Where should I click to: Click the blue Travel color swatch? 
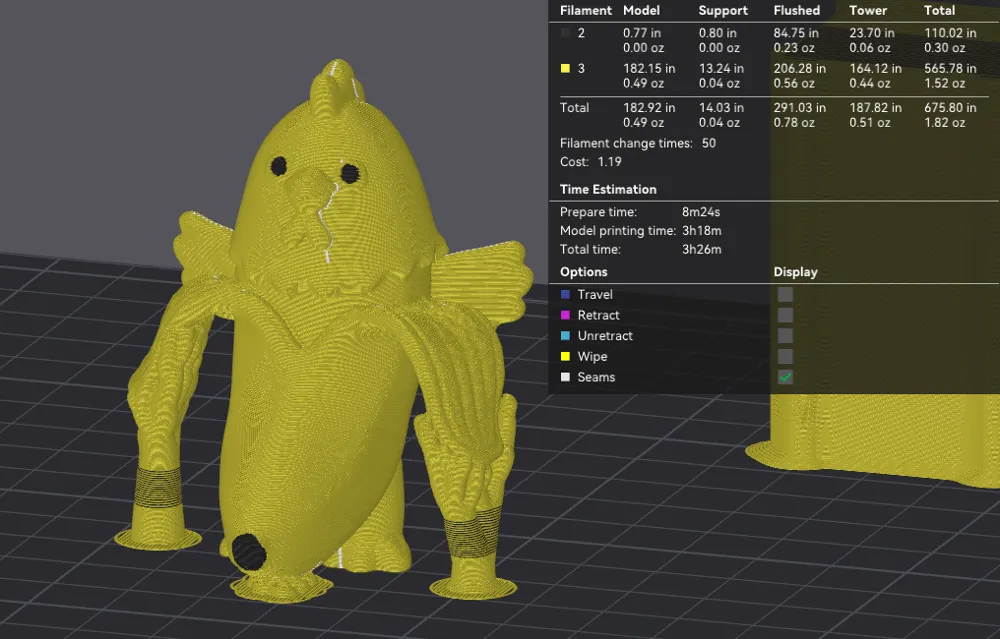pos(565,294)
